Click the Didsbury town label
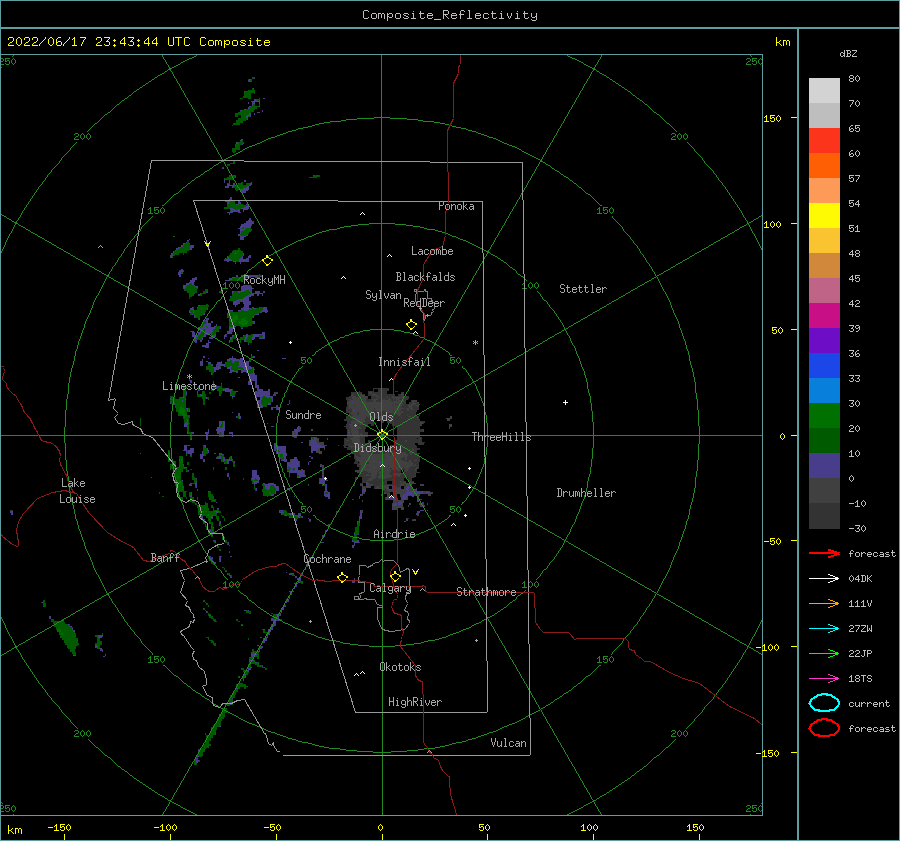This screenshot has width=900, height=841. [x=377, y=448]
